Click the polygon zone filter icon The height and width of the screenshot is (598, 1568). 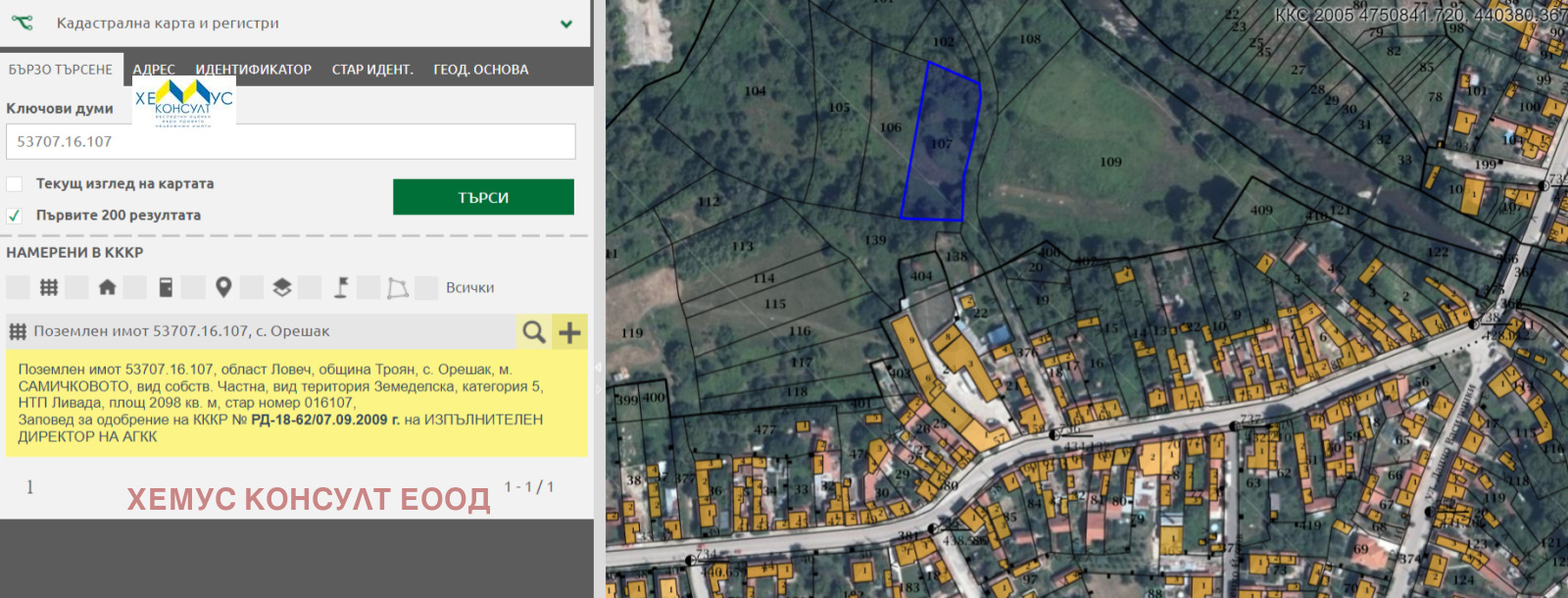(x=398, y=287)
